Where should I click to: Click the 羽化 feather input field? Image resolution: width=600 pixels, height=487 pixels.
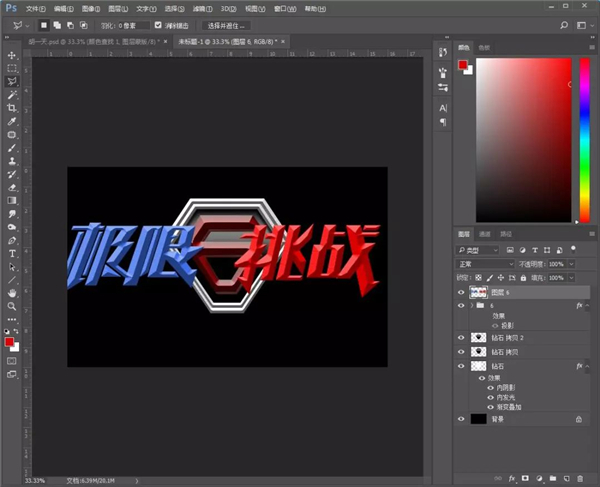click(133, 26)
